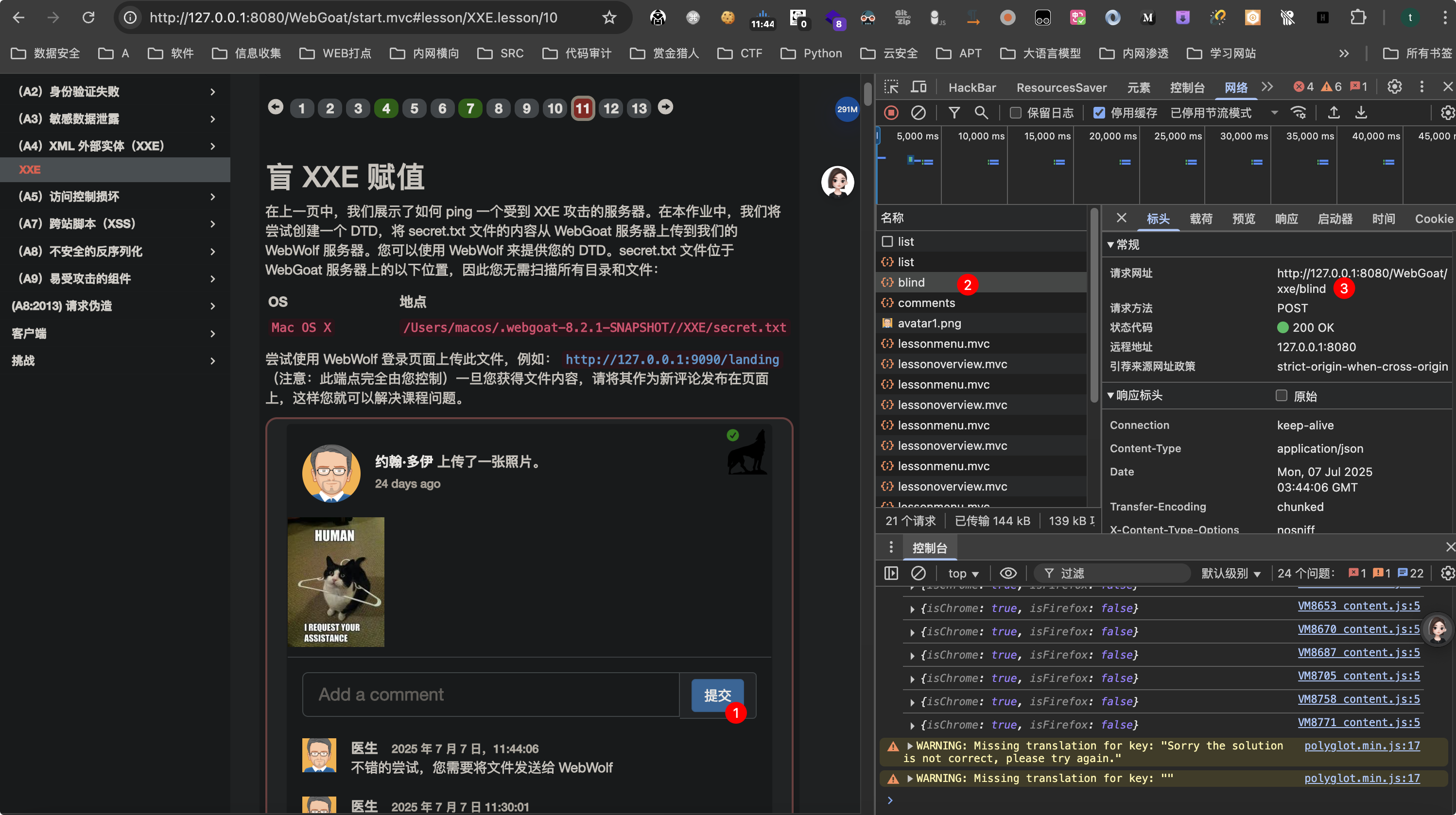
Task: Open the console drawer three-dot menu
Action: click(x=891, y=547)
